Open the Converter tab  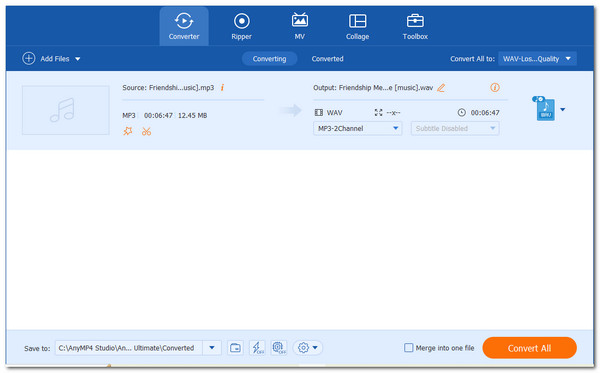[x=184, y=26]
